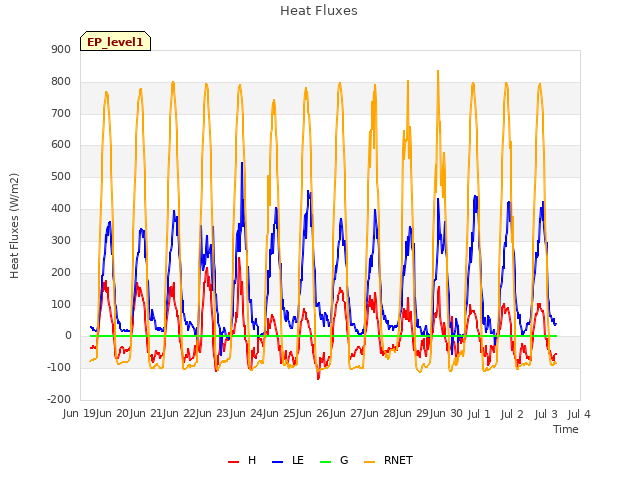This screenshot has height=480, width=640.
Task: Click the Heat Fluxes chart title
Action: [319, 11]
